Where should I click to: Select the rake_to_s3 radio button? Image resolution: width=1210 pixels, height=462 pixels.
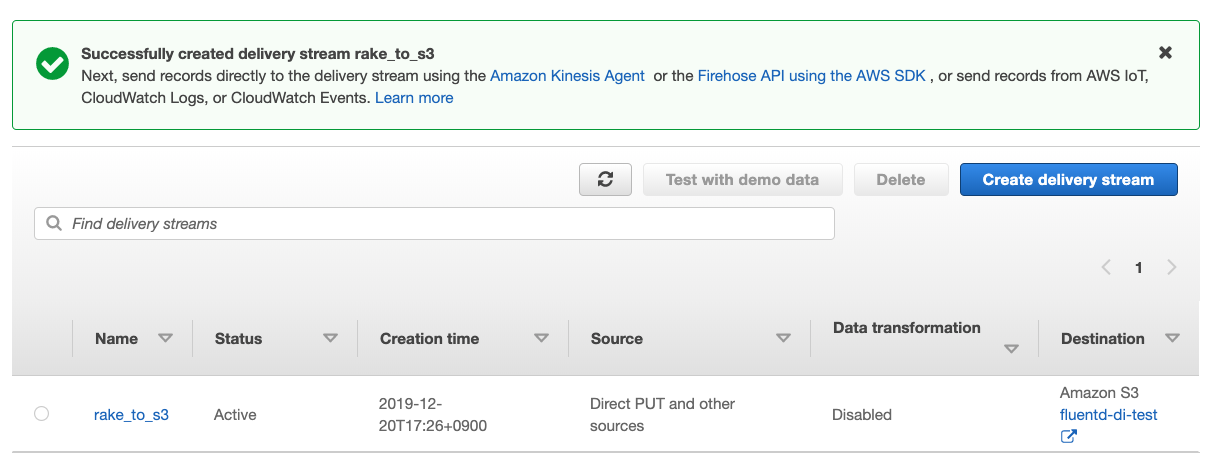click(x=41, y=414)
